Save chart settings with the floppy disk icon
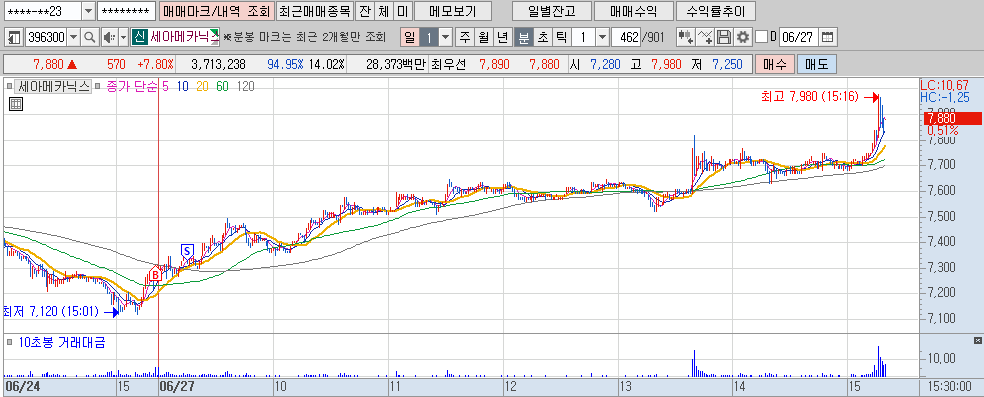This screenshot has height=397, width=984. point(724,37)
